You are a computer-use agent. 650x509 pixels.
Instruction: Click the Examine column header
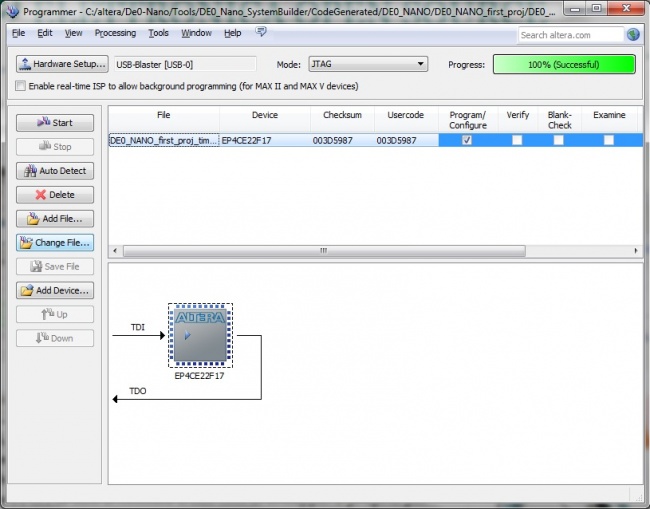pyautogui.click(x=609, y=119)
